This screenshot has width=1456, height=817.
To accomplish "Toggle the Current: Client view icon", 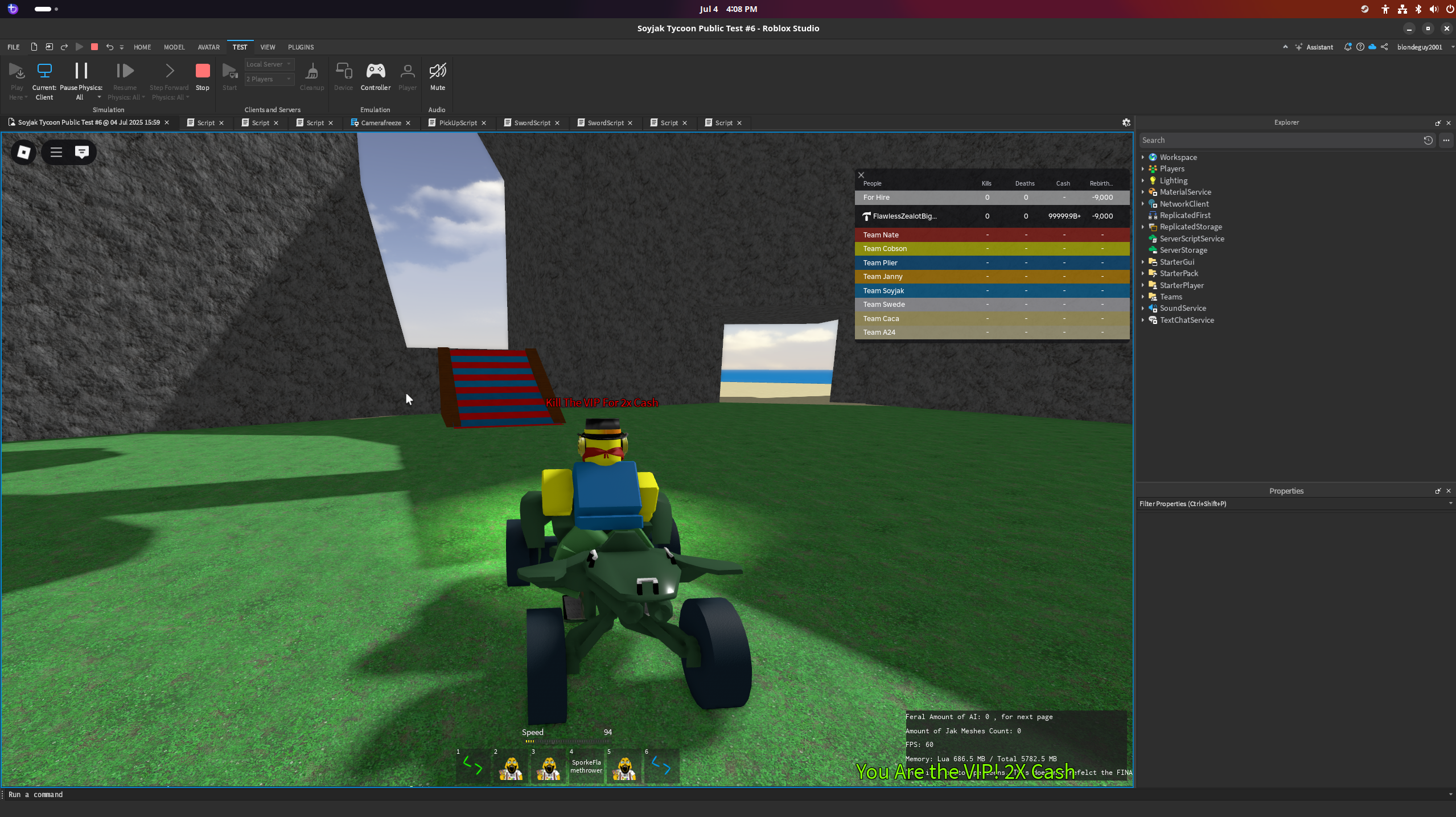I will [x=44, y=71].
